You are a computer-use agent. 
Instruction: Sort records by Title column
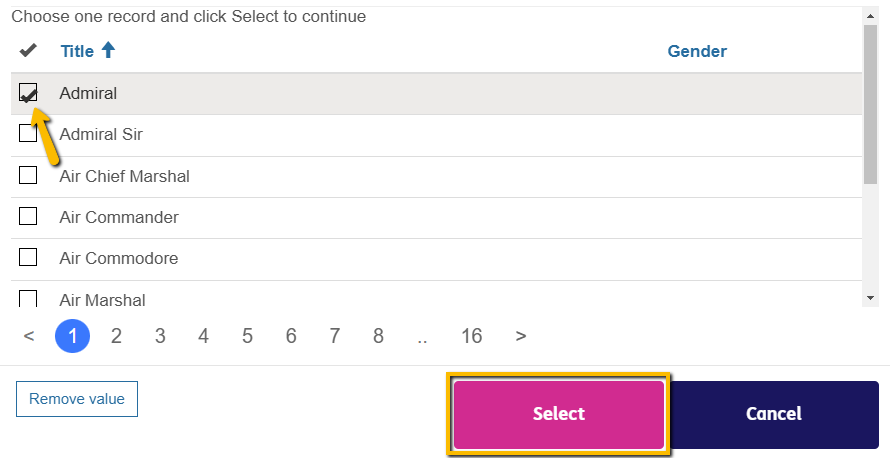(x=77, y=51)
